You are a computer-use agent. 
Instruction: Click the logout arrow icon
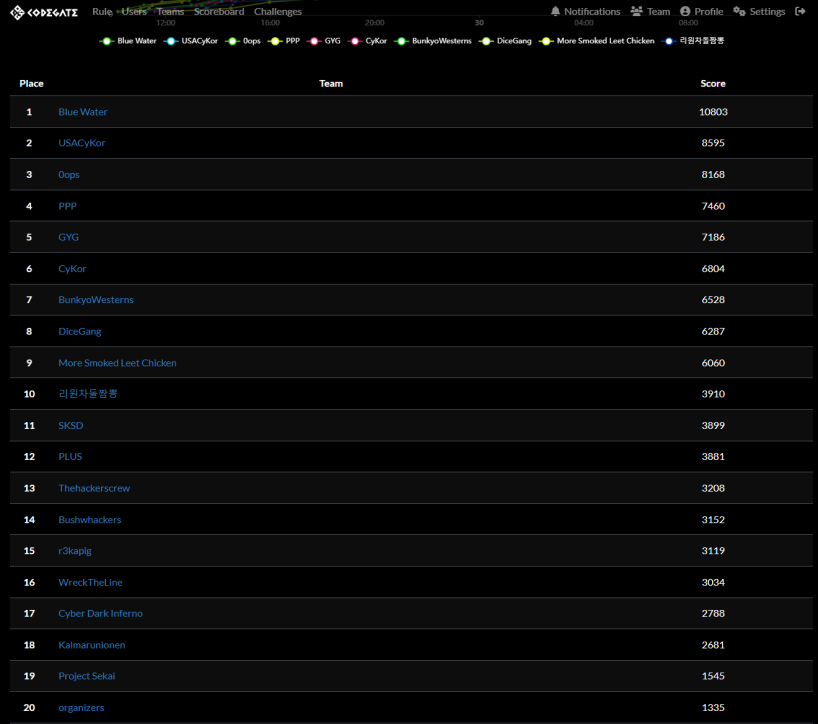[x=800, y=12]
